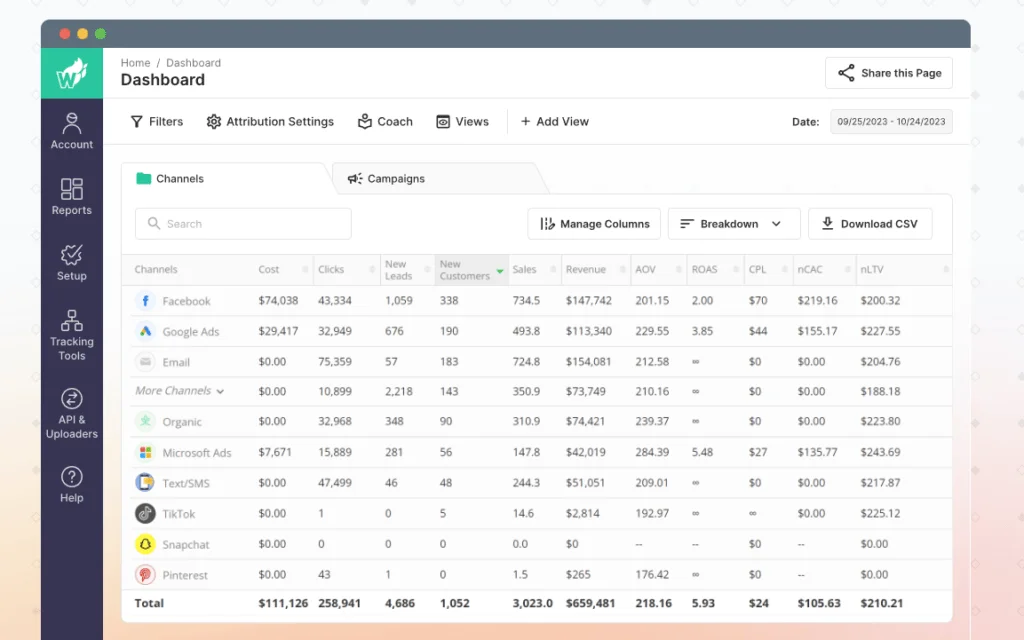
Task: Click the Share this Page button
Action: click(888, 73)
